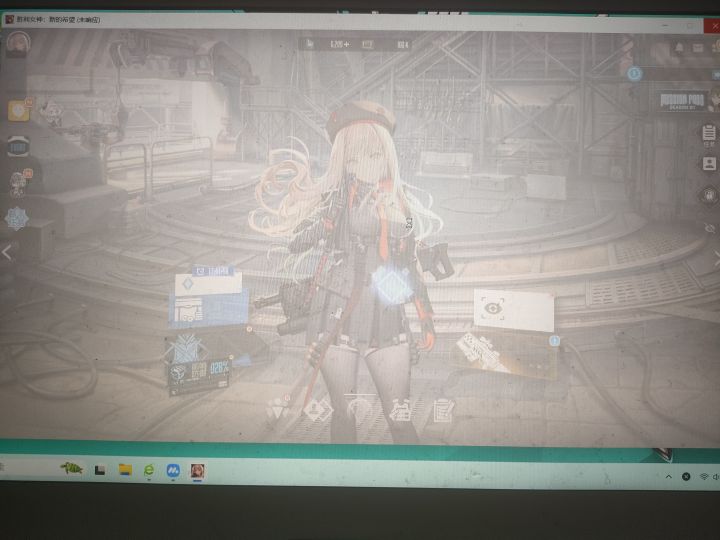Screen dimensions: 720x540
Task: Open the mail envelope icon
Action: click(698, 47)
